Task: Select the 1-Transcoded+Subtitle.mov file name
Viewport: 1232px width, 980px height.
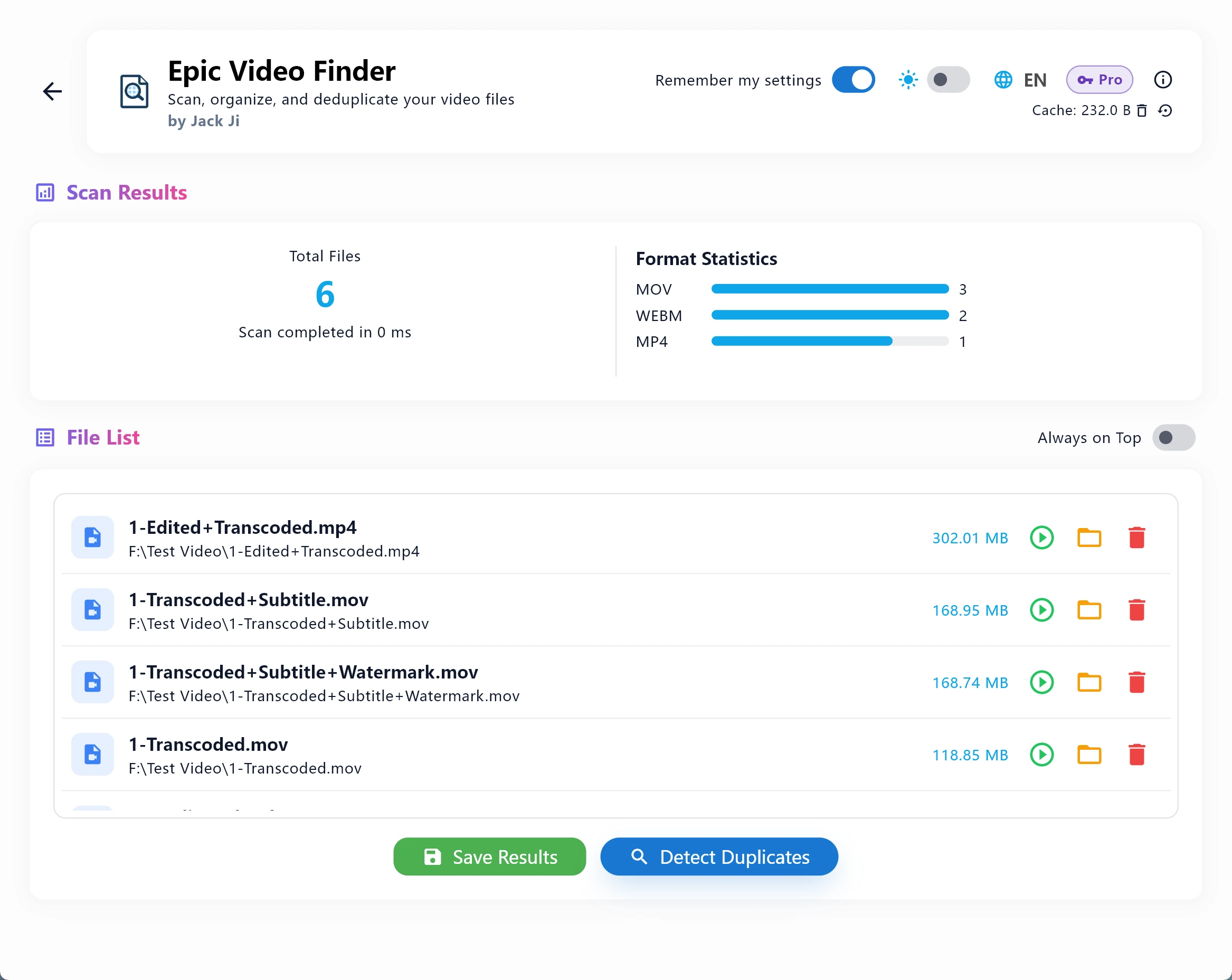Action: pyautogui.click(x=248, y=600)
